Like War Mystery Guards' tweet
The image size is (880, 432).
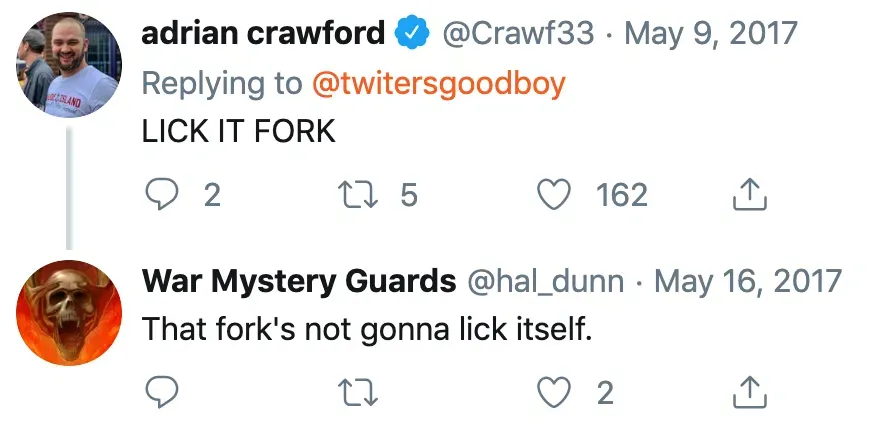point(554,393)
